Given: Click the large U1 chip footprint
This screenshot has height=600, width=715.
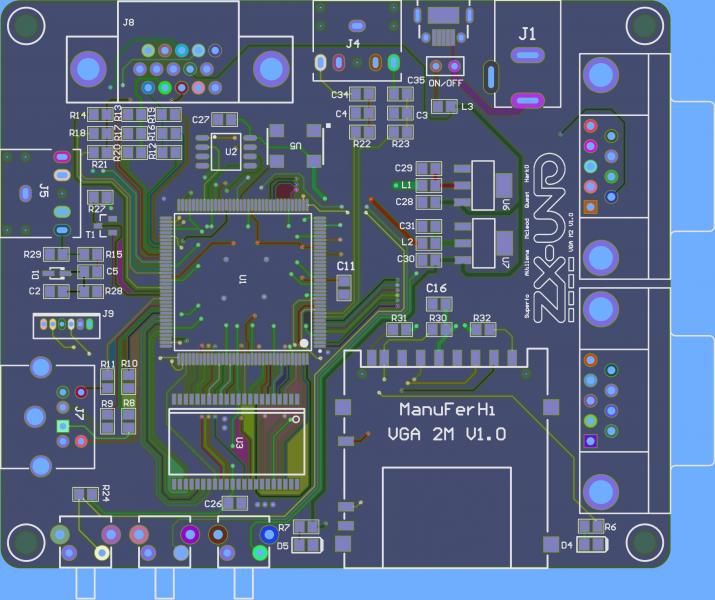Looking at the screenshot, I should coord(242,279).
